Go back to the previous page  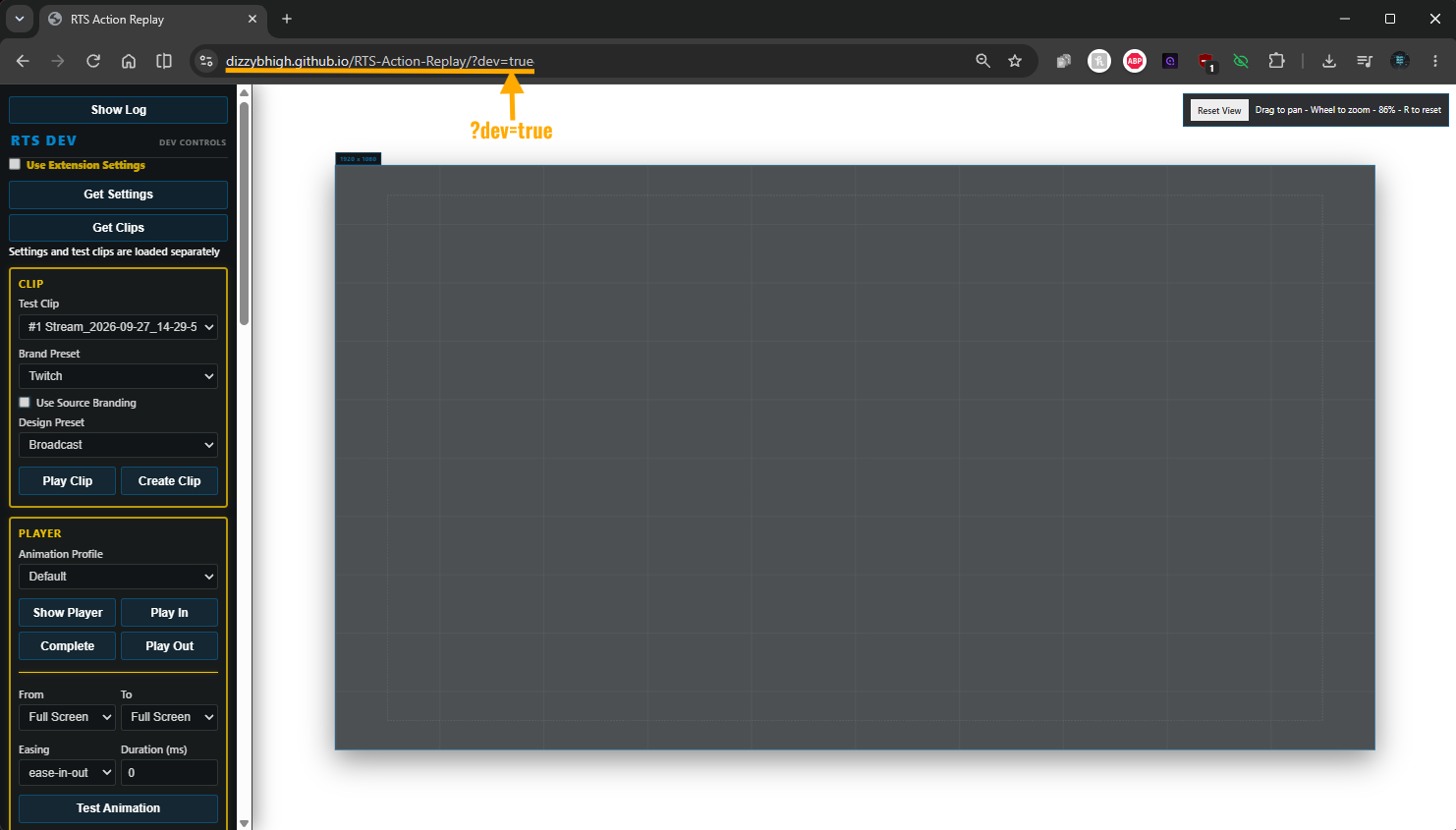[23, 61]
